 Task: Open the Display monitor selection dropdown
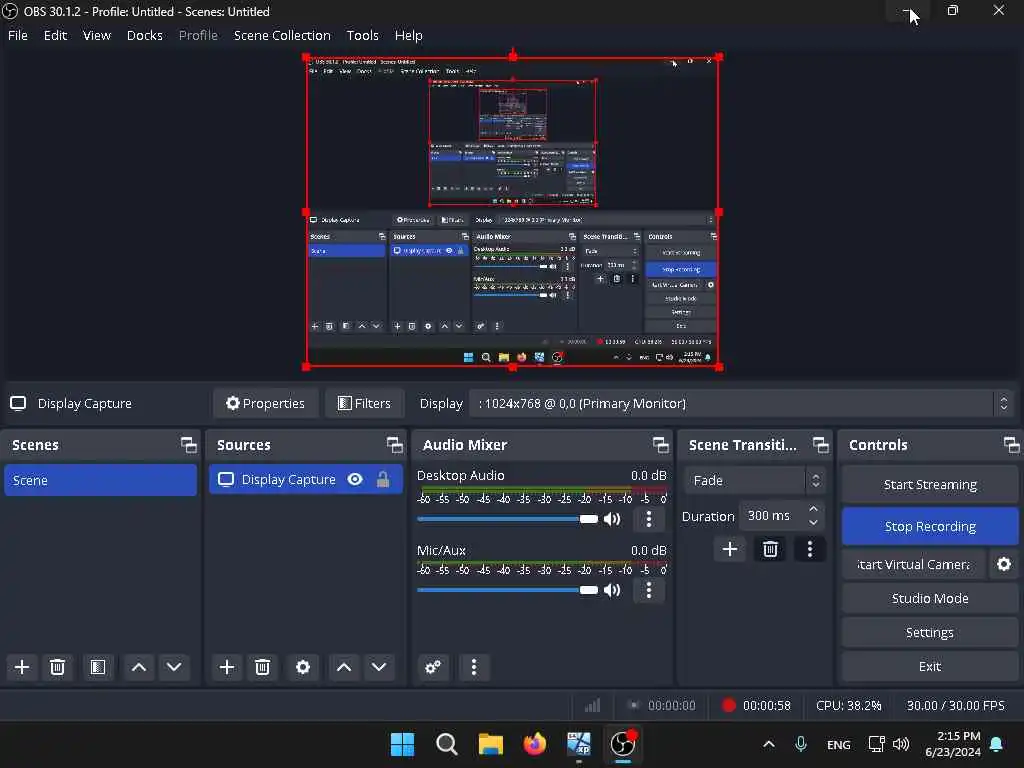pos(742,403)
